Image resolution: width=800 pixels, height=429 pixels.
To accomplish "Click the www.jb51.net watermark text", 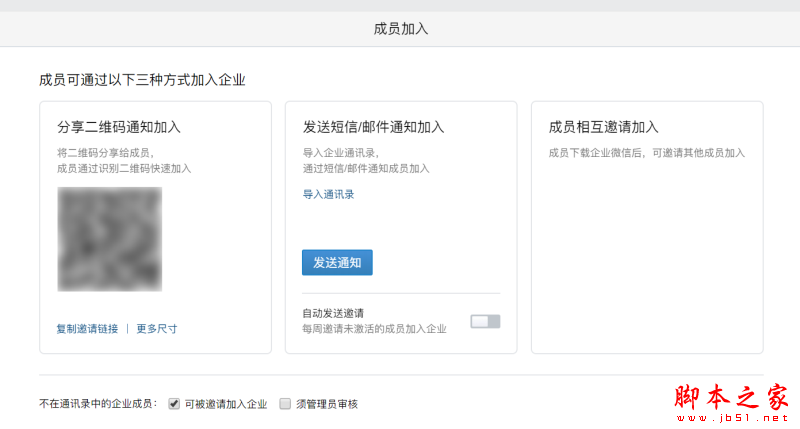I will click(733, 418).
